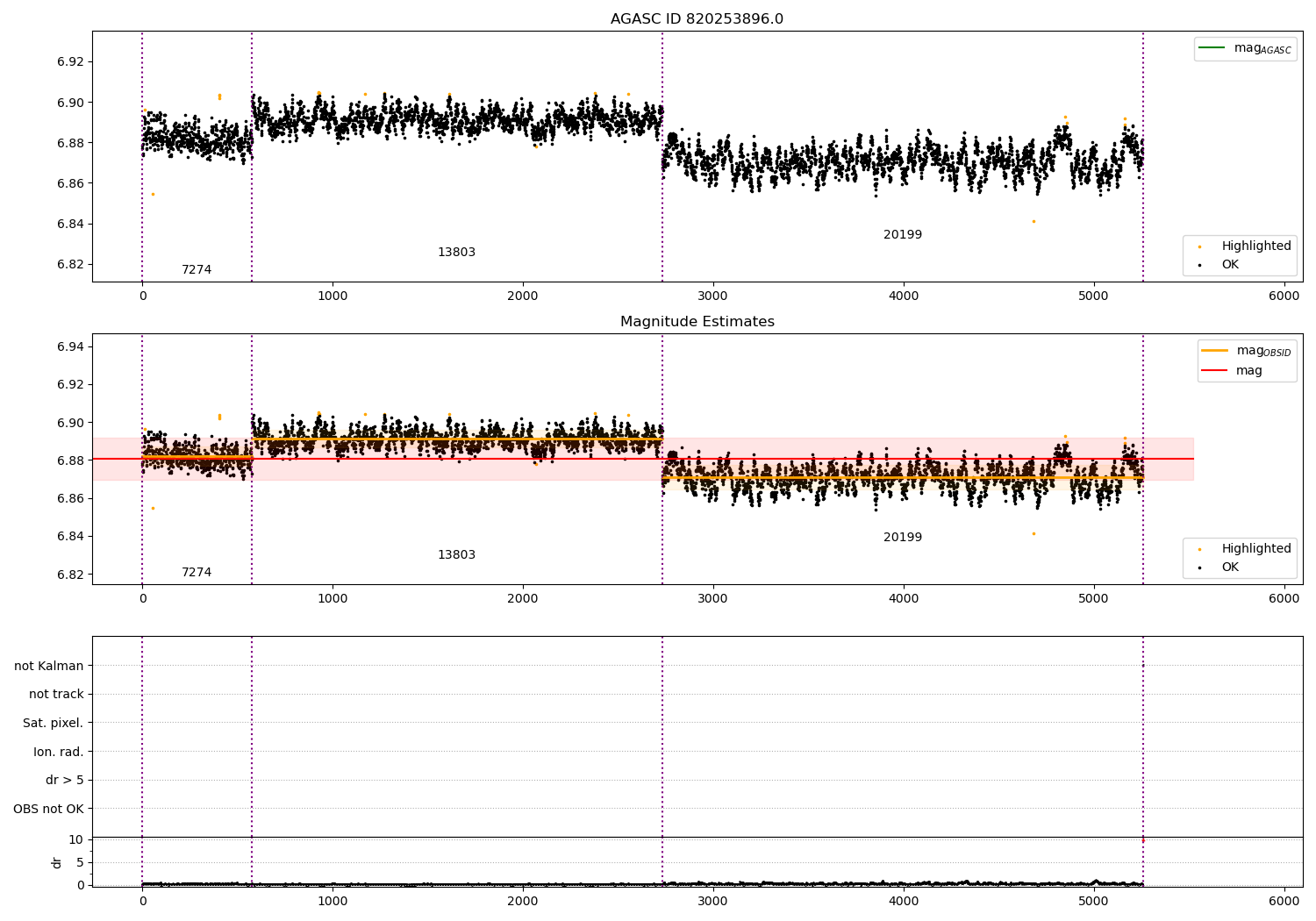This screenshot has width=1316, height=921.
Task: Click the 'dr > 5' row label
Action: pyautogui.click(x=65, y=781)
